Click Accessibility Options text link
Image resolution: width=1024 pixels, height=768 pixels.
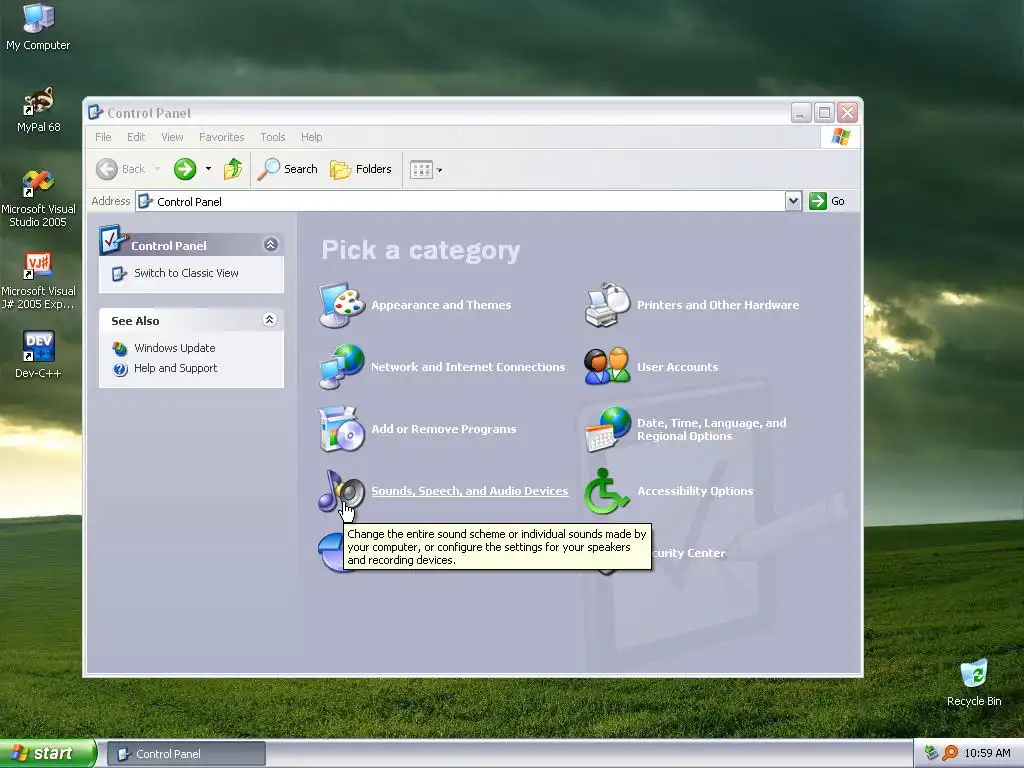695,491
